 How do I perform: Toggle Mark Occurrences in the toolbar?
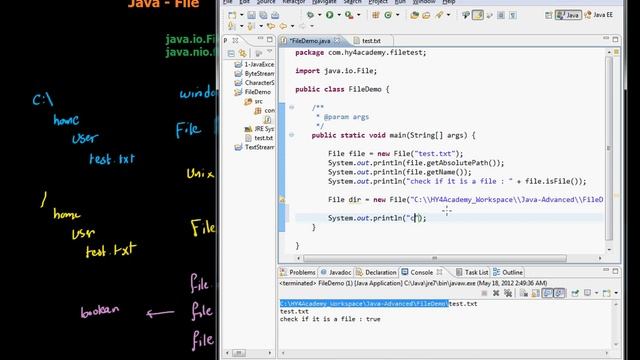[478, 15]
